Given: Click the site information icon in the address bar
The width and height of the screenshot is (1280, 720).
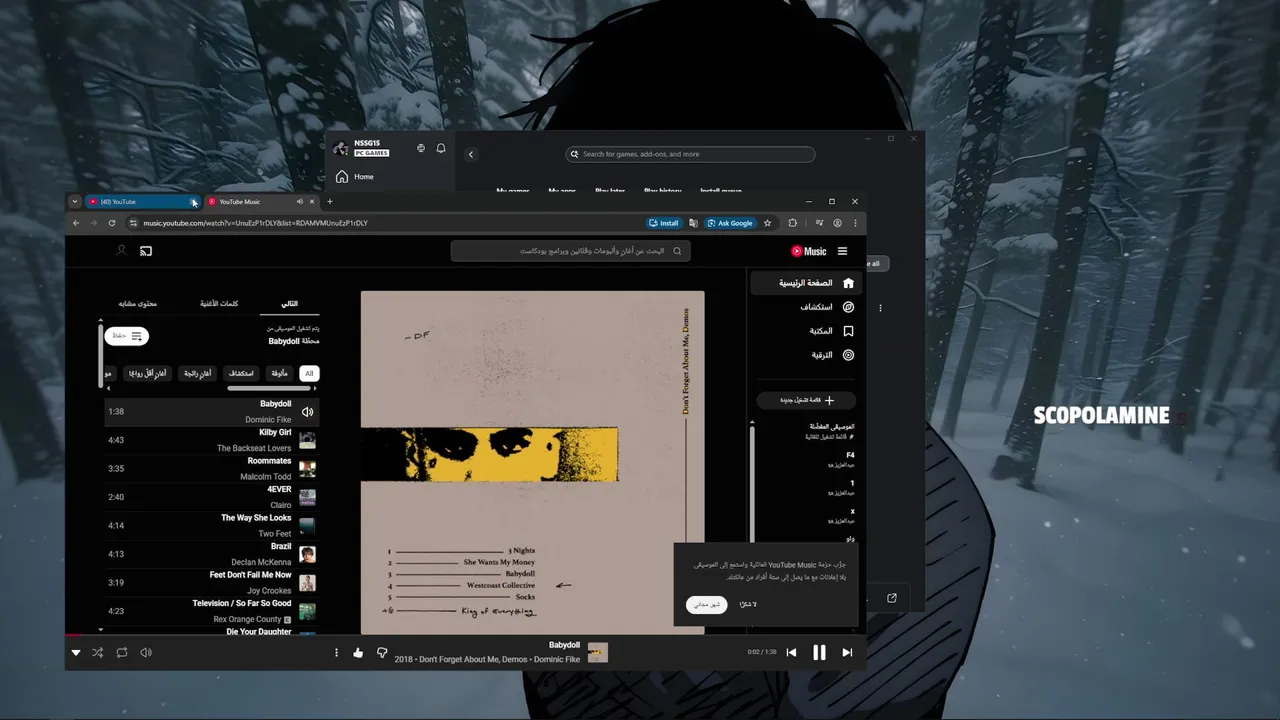Looking at the screenshot, I should (x=133, y=223).
